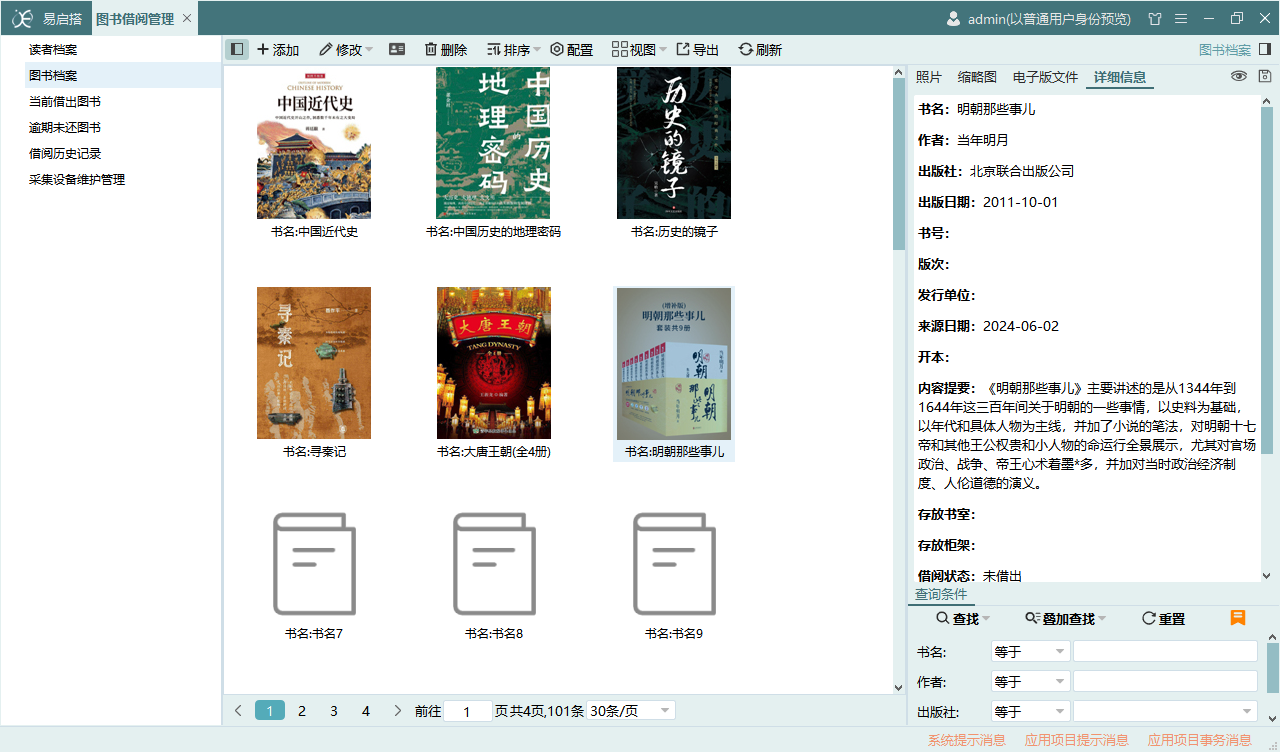
Task: Click the orange bookmark icon
Action: [x=1237, y=618]
